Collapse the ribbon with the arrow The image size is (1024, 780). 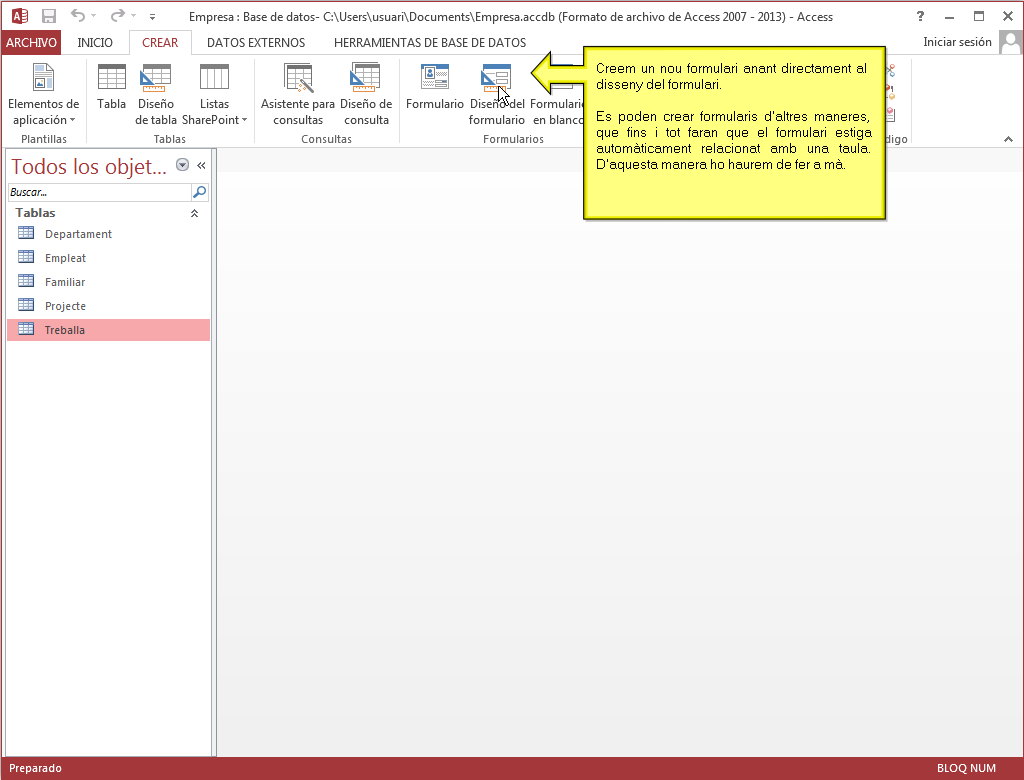click(x=1008, y=139)
